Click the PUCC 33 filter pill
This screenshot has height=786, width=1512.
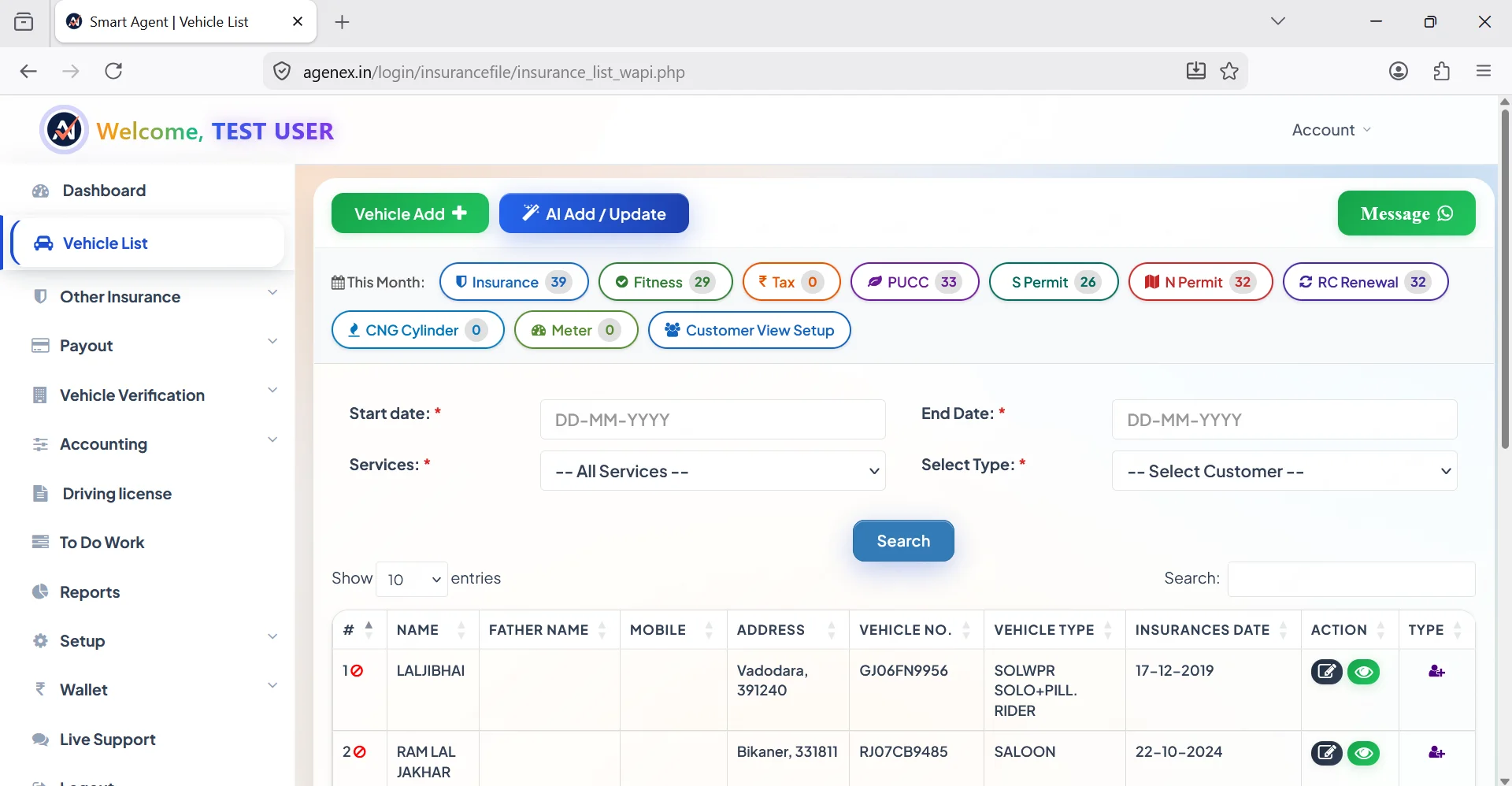(x=914, y=282)
